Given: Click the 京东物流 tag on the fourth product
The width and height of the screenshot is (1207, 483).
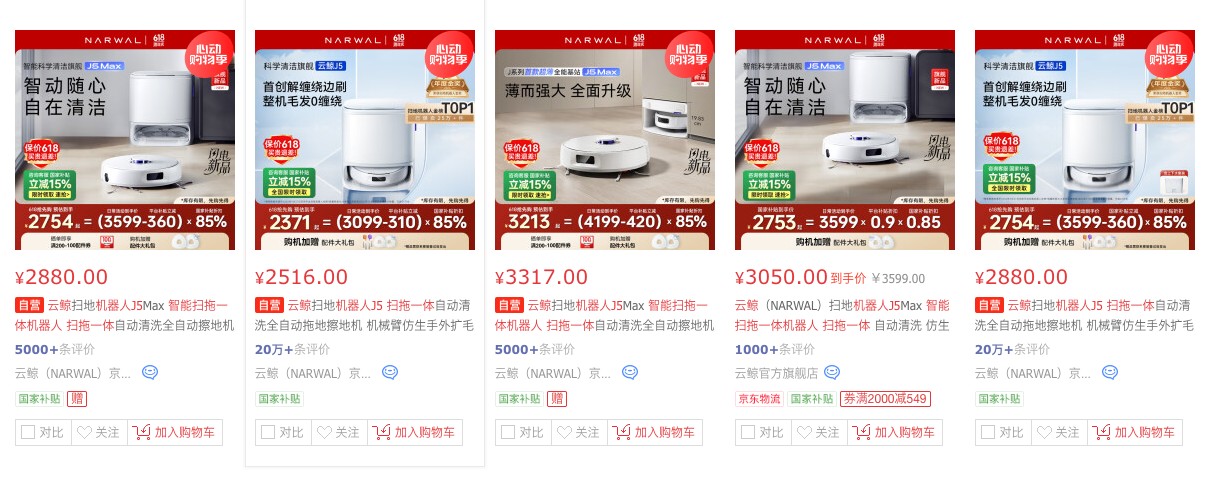Looking at the screenshot, I should (x=759, y=398).
